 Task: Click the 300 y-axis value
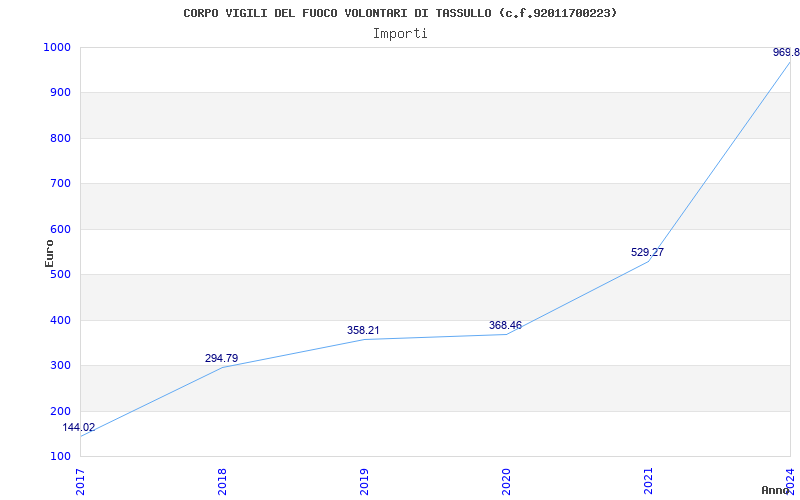pyautogui.click(x=60, y=366)
